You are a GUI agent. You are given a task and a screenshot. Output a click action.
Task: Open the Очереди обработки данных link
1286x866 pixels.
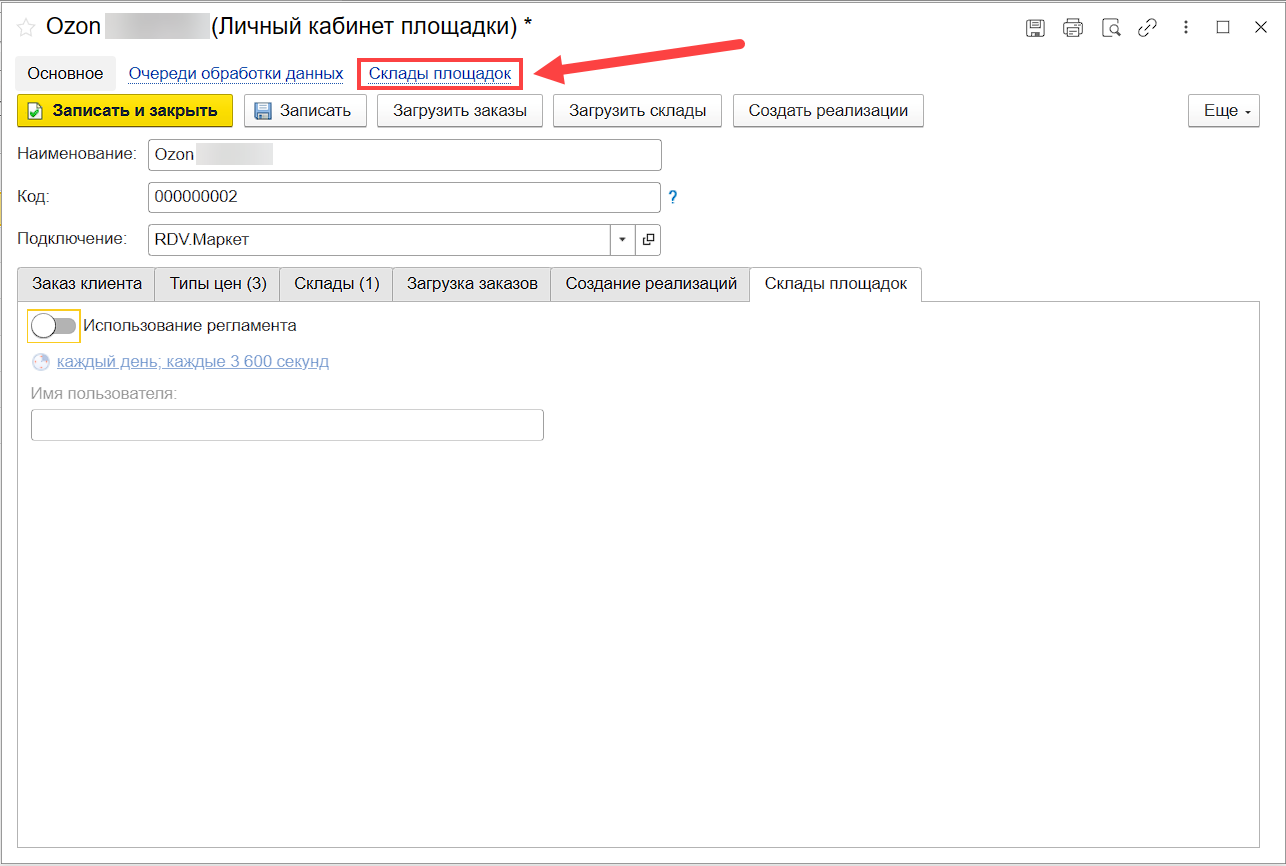pyautogui.click(x=236, y=74)
